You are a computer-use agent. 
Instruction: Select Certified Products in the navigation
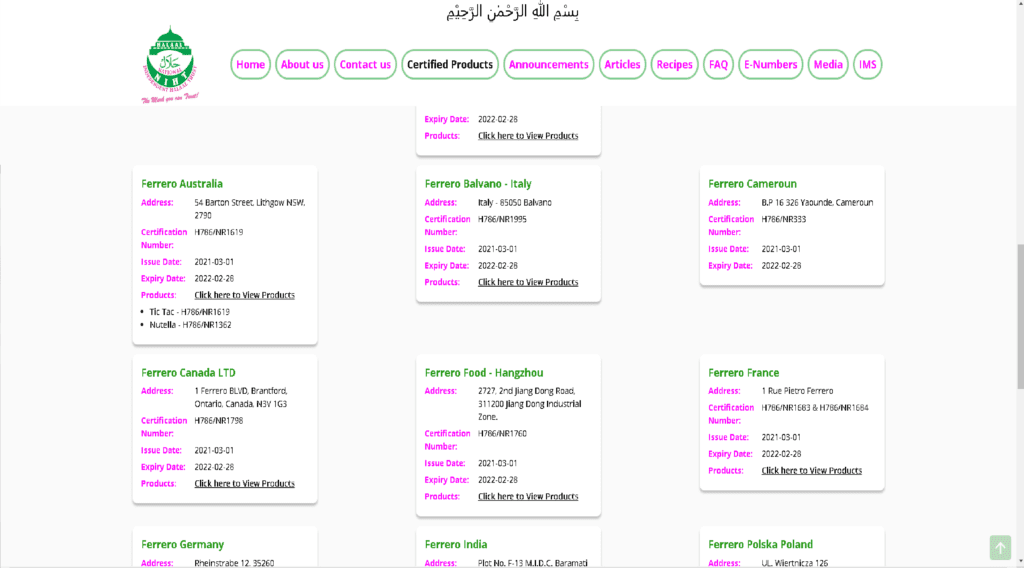tap(450, 65)
